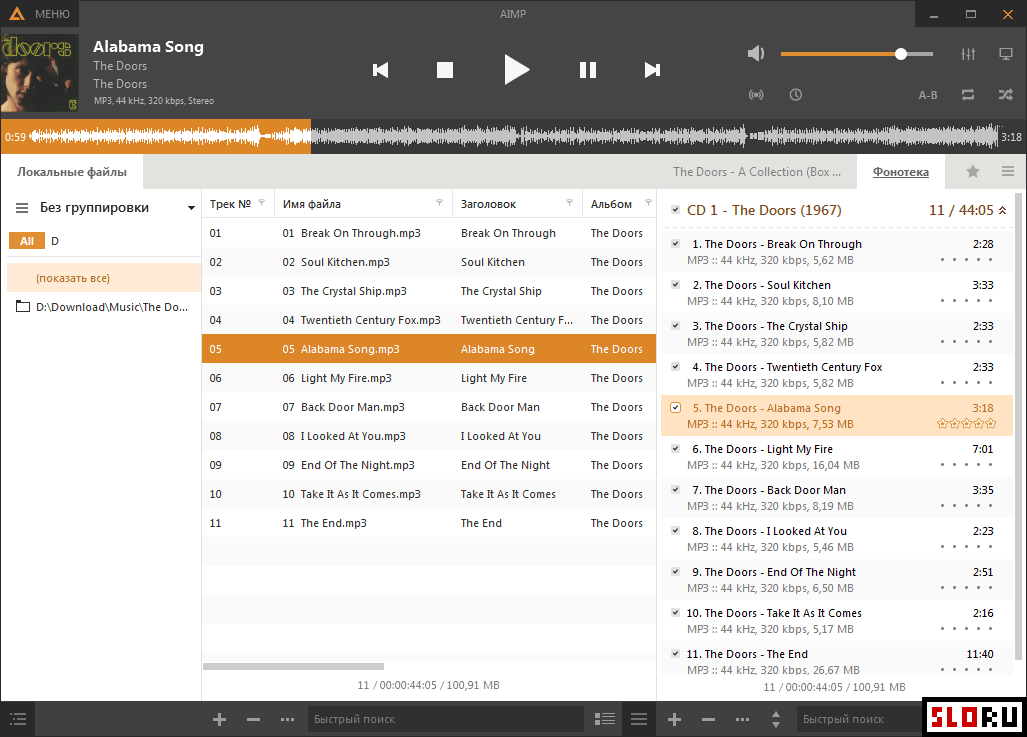
Task: Toggle shuffle playback mode
Action: [1006, 95]
